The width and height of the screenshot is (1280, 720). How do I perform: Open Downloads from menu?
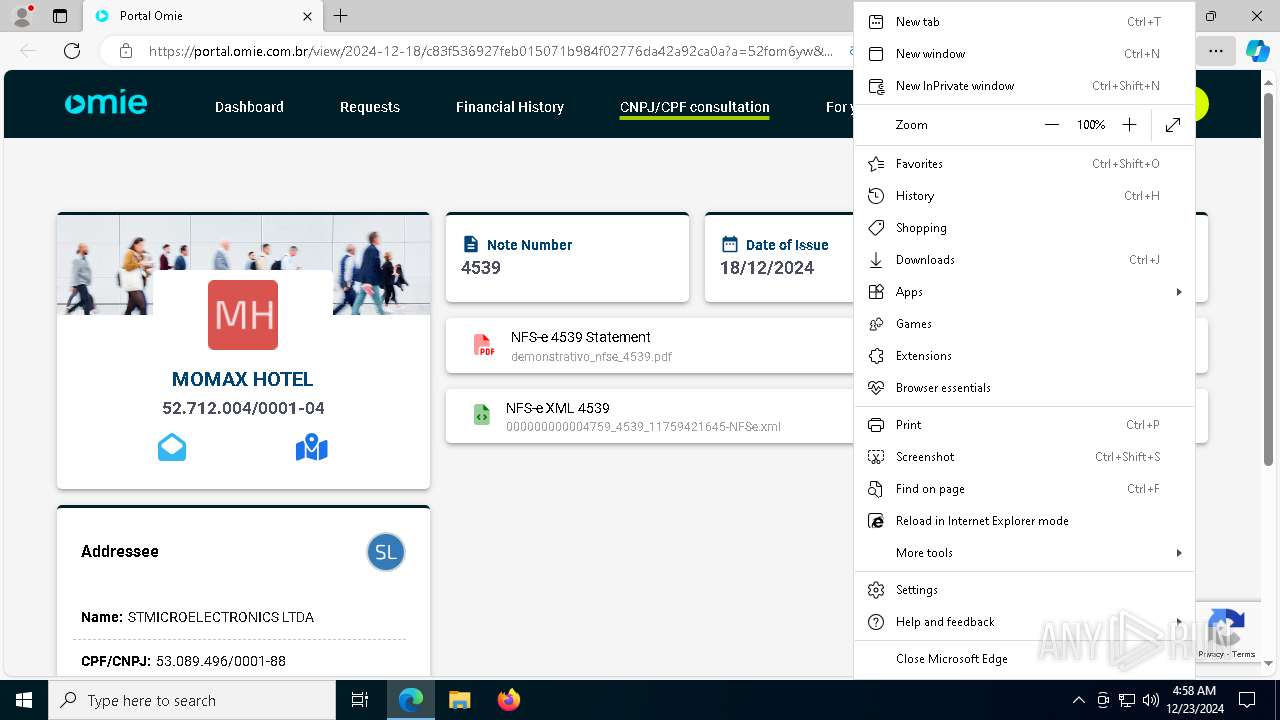click(1024, 260)
